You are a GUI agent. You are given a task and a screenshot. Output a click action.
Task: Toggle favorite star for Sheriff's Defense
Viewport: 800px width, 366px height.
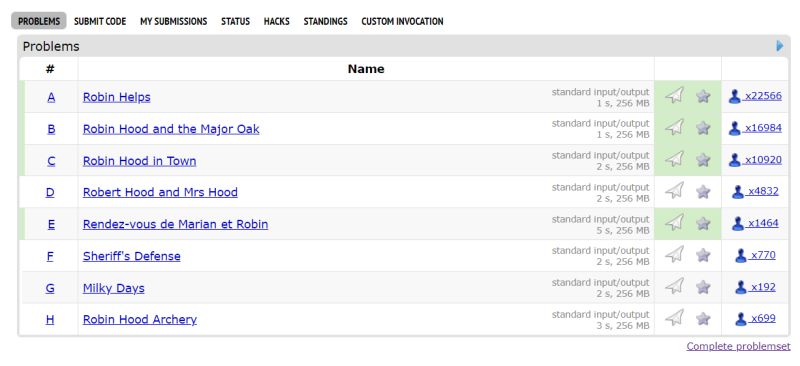pyautogui.click(x=703, y=255)
